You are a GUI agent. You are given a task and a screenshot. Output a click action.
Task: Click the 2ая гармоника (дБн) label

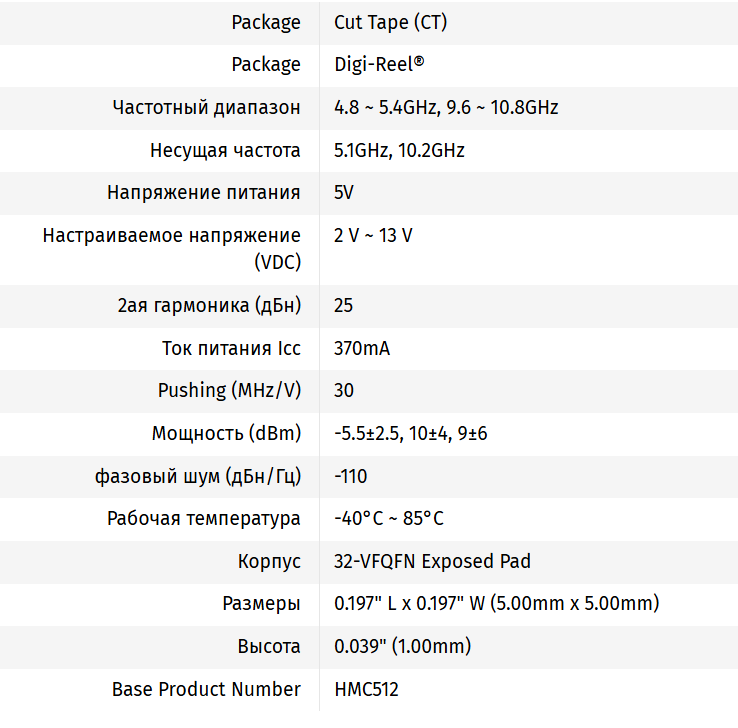(209, 305)
